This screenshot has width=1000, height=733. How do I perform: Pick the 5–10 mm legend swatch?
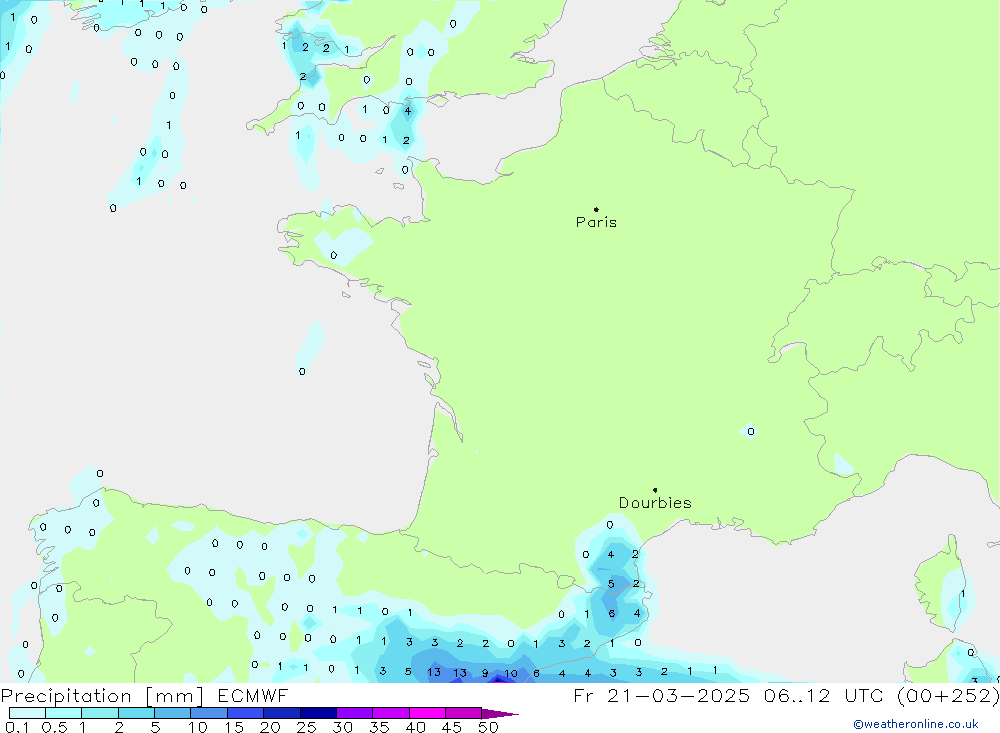[173, 713]
